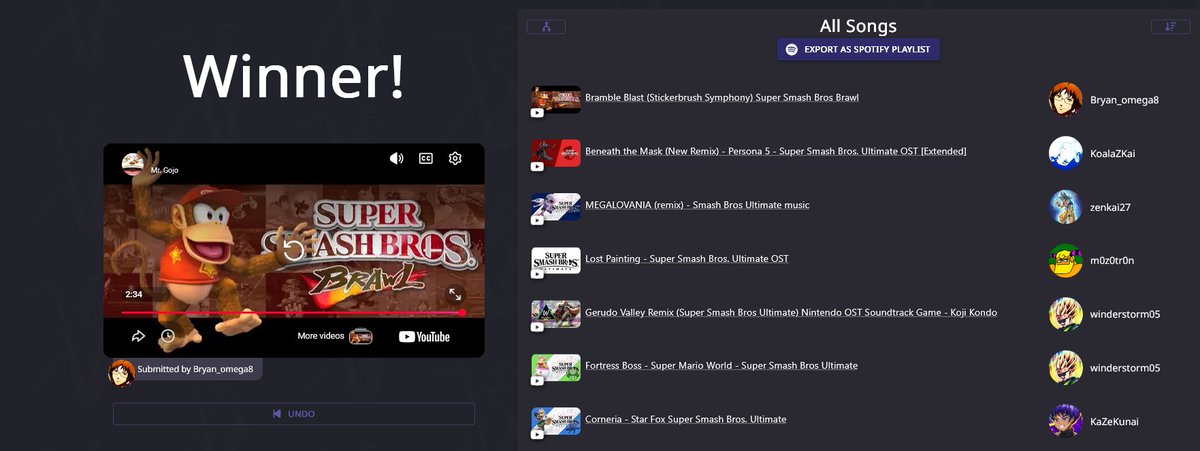
Task: Open the Gerudo Valley Remix song link
Action: [791, 312]
